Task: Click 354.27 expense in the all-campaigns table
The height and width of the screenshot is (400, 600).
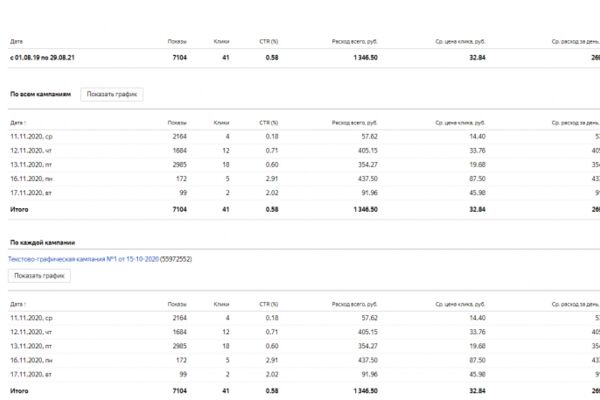Action: (368, 165)
